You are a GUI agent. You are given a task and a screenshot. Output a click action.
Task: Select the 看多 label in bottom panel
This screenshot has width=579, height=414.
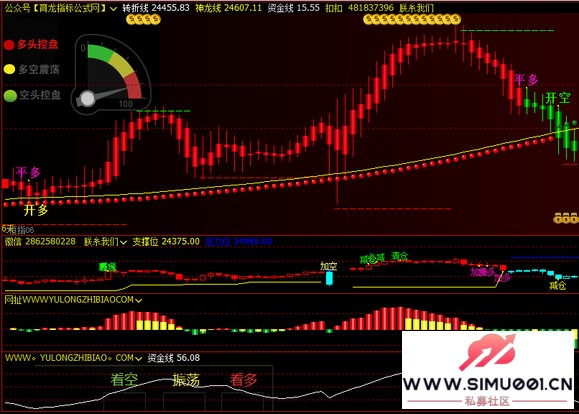tap(243, 380)
